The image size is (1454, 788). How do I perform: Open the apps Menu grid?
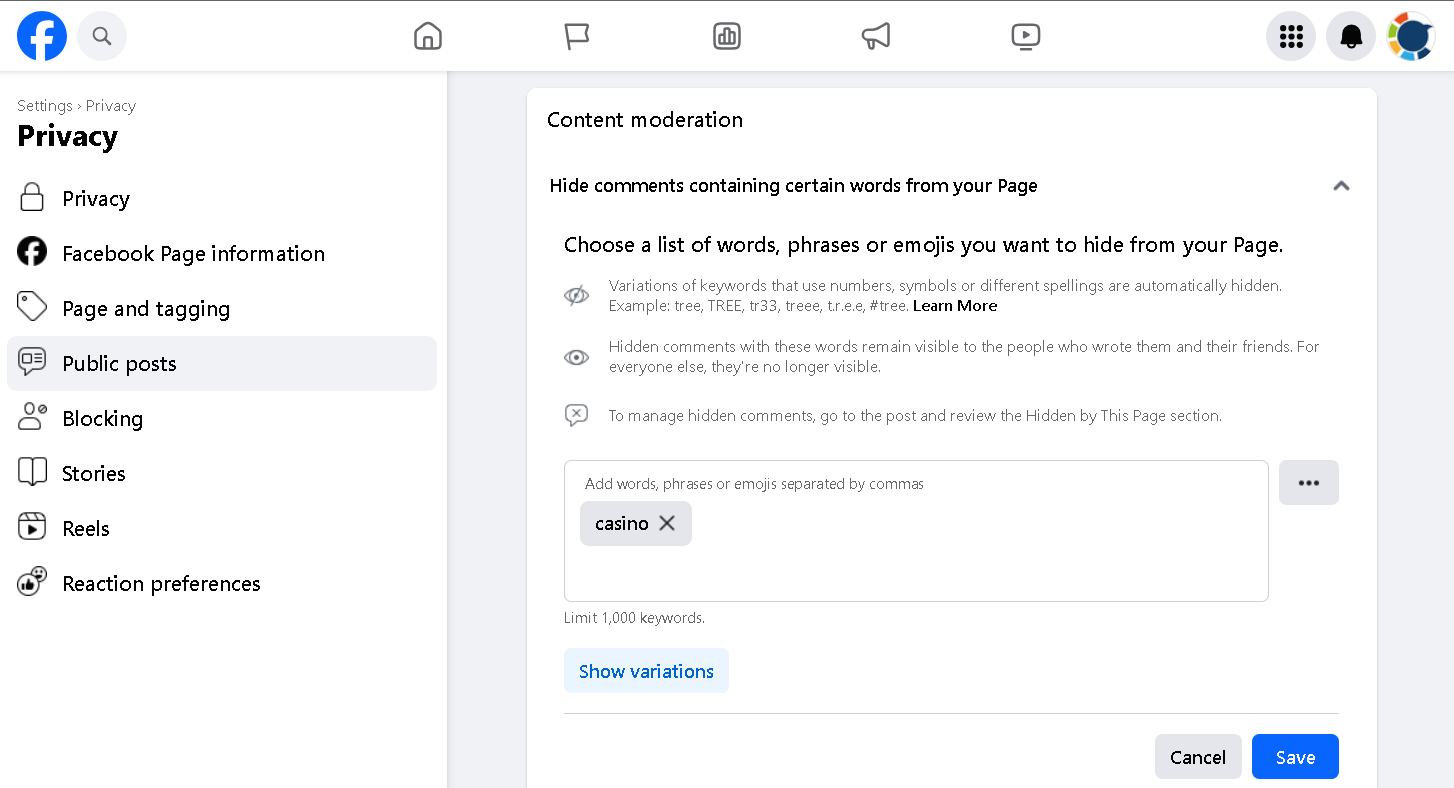[x=1291, y=36]
